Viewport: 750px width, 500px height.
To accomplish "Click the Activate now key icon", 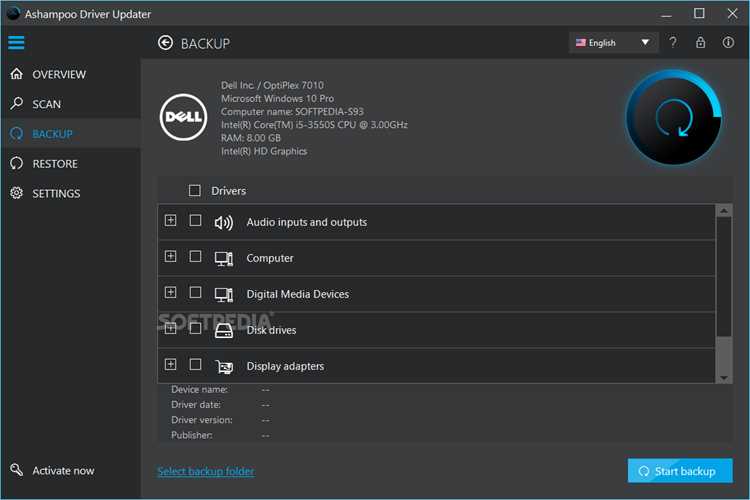I will tap(17, 470).
